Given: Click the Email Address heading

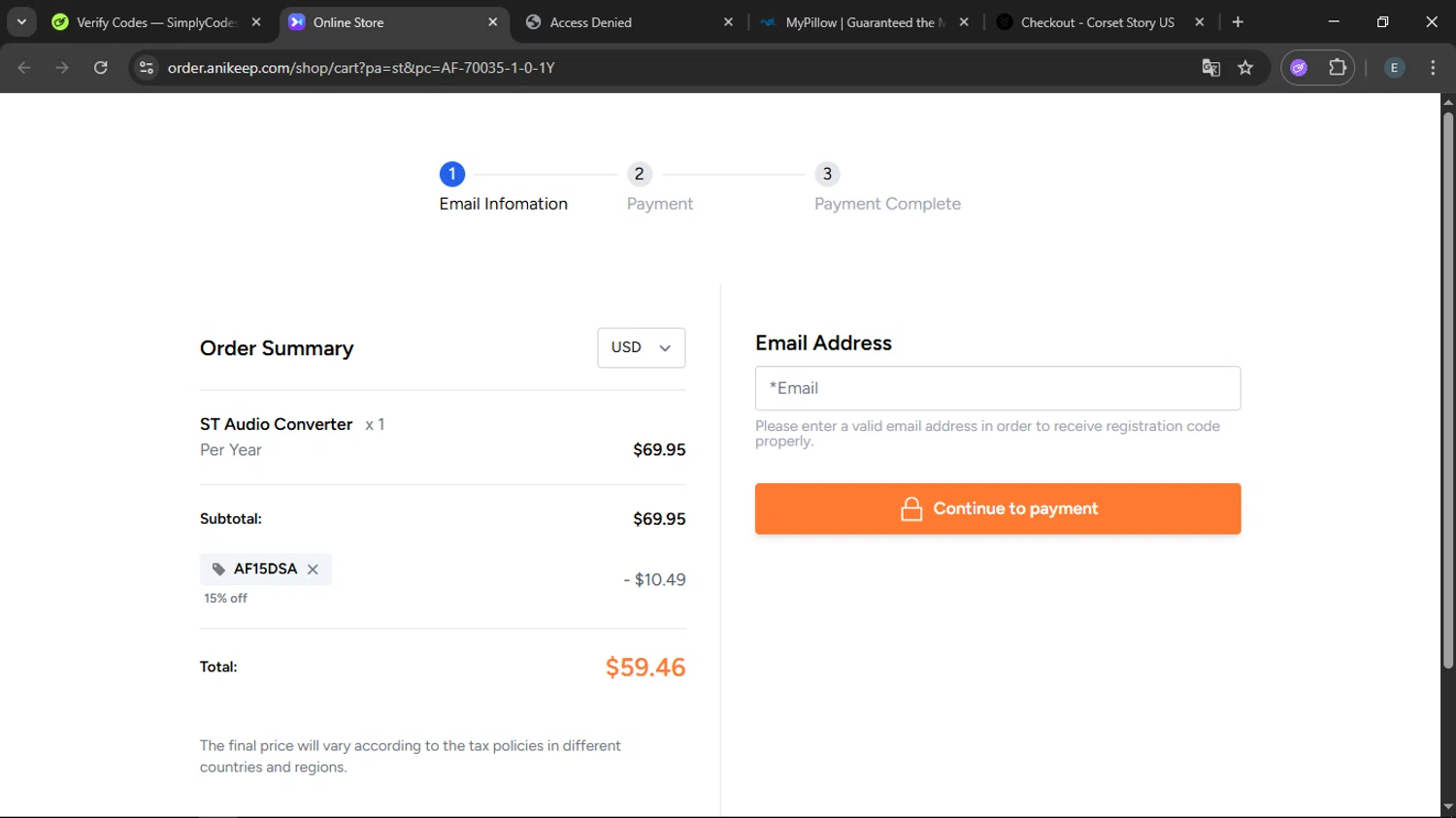Looking at the screenshot, I should point(823,344).
